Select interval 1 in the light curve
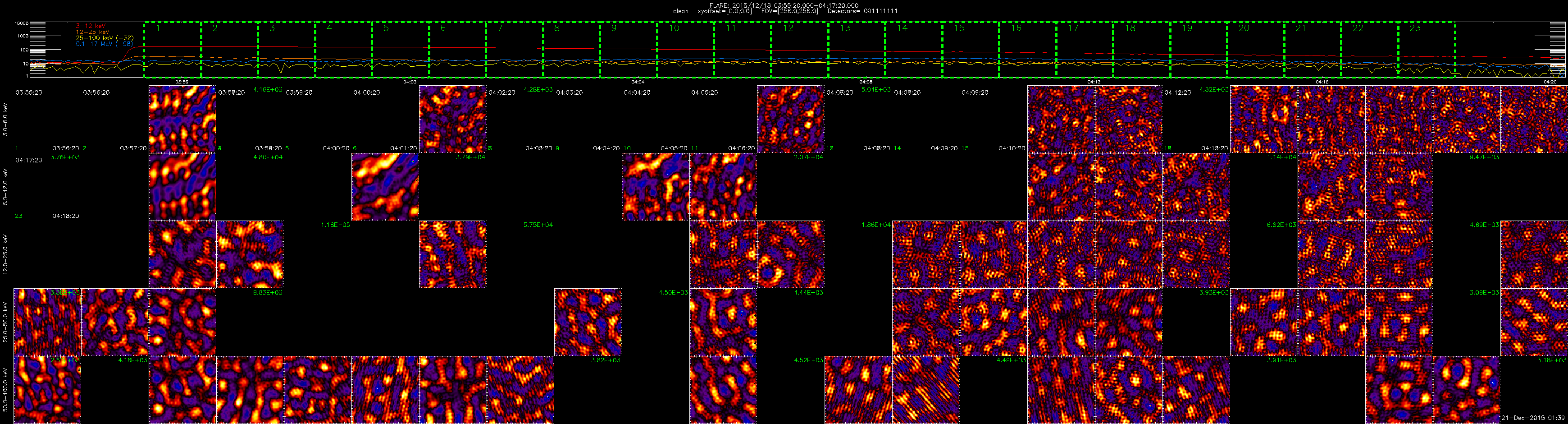The width and height of the screenshot is (1568, 424). [173, 50]
